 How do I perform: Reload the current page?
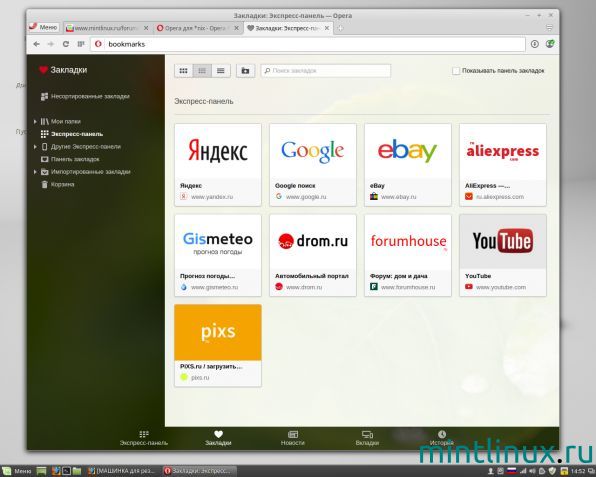click(65, 44)
